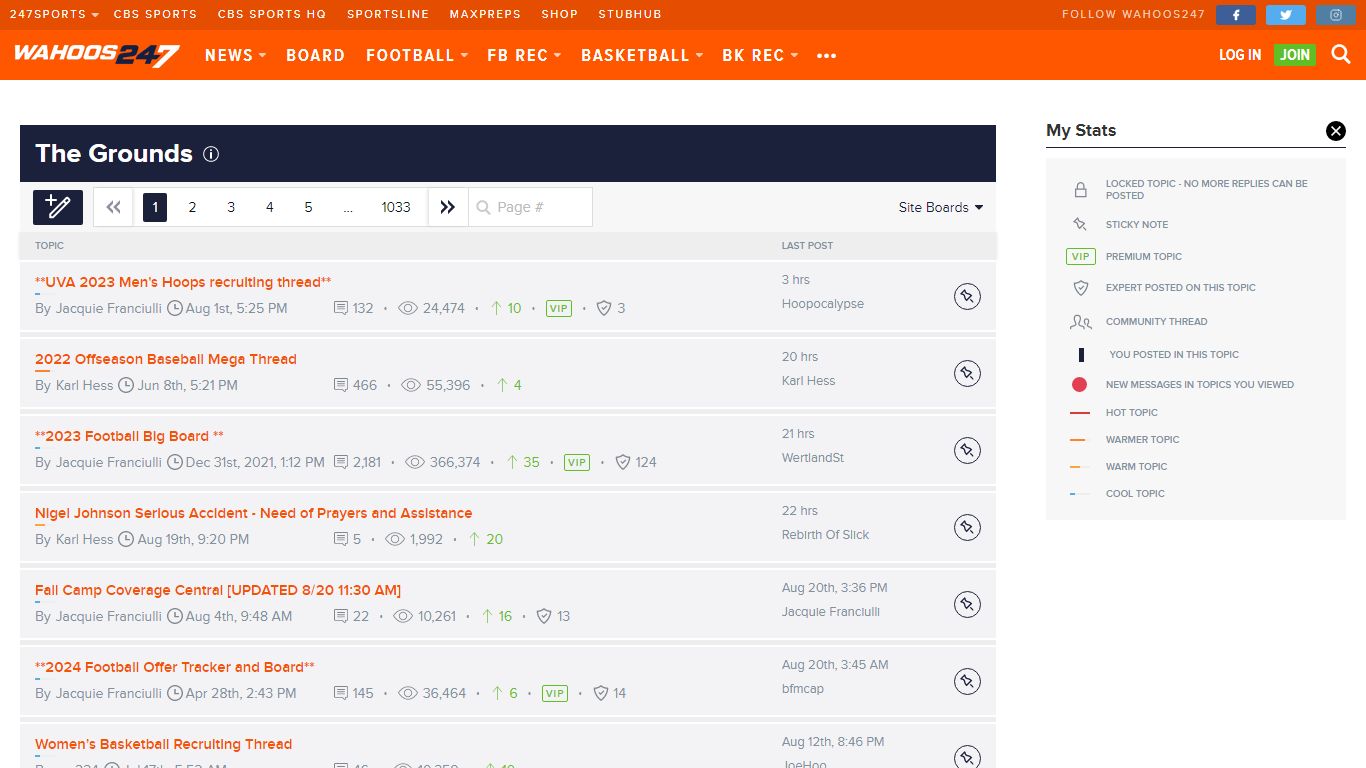This screenshot has width=1366, height=768.
Task: Open the Women's Basketball Recruiting Thread
Action: click(164, 744)
